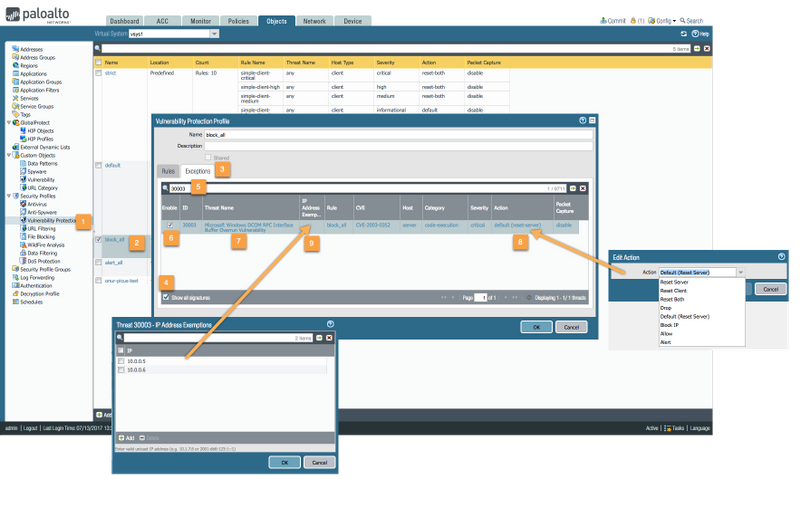Click the Decryption Profile icon in the sidebar
This screenshot has width=800, height=507.
pos(15,294)
